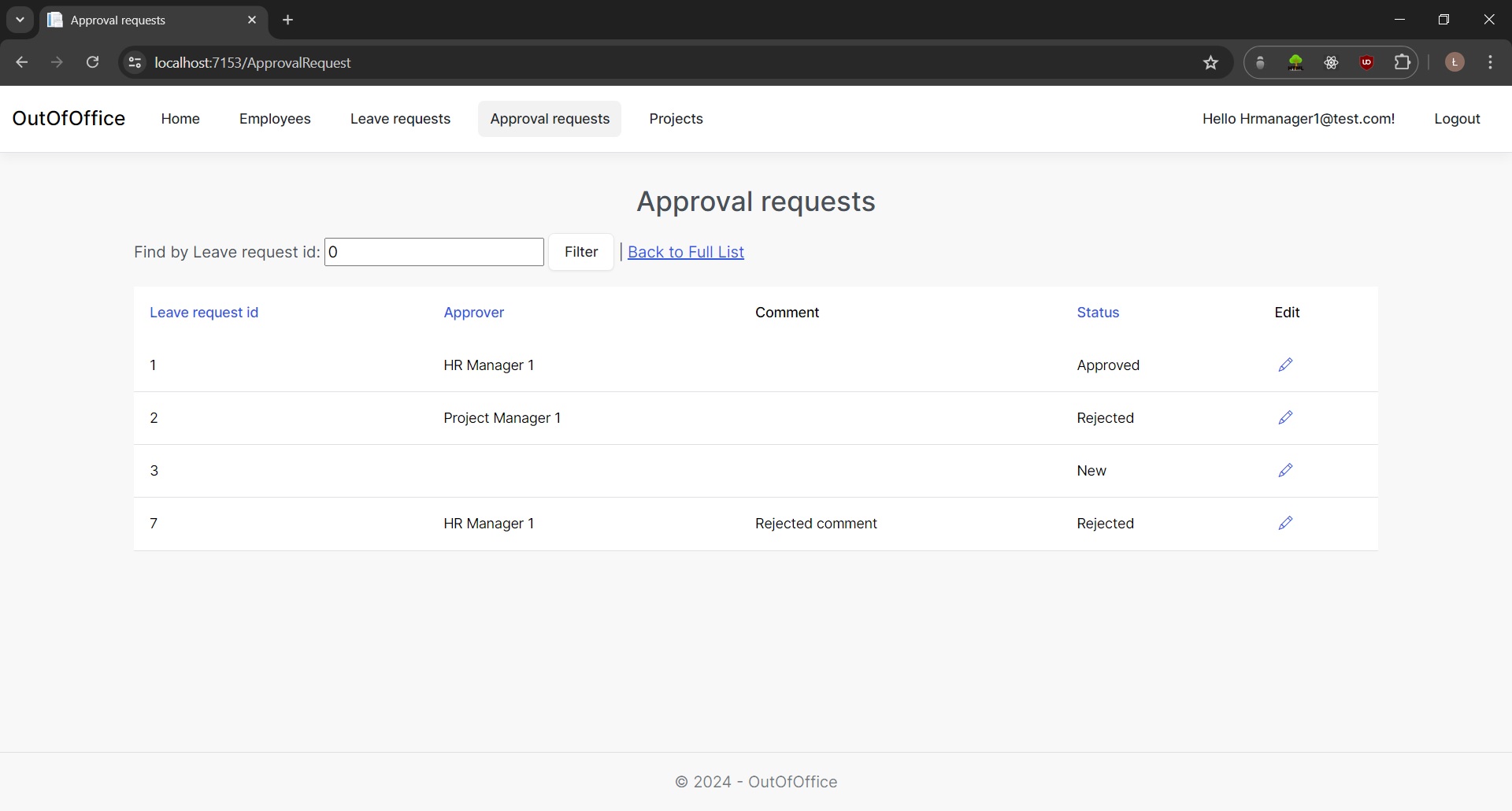This screenshot has height=811, width=1512.
Task: Open the tab search dropdown
Action: (20, 20)
